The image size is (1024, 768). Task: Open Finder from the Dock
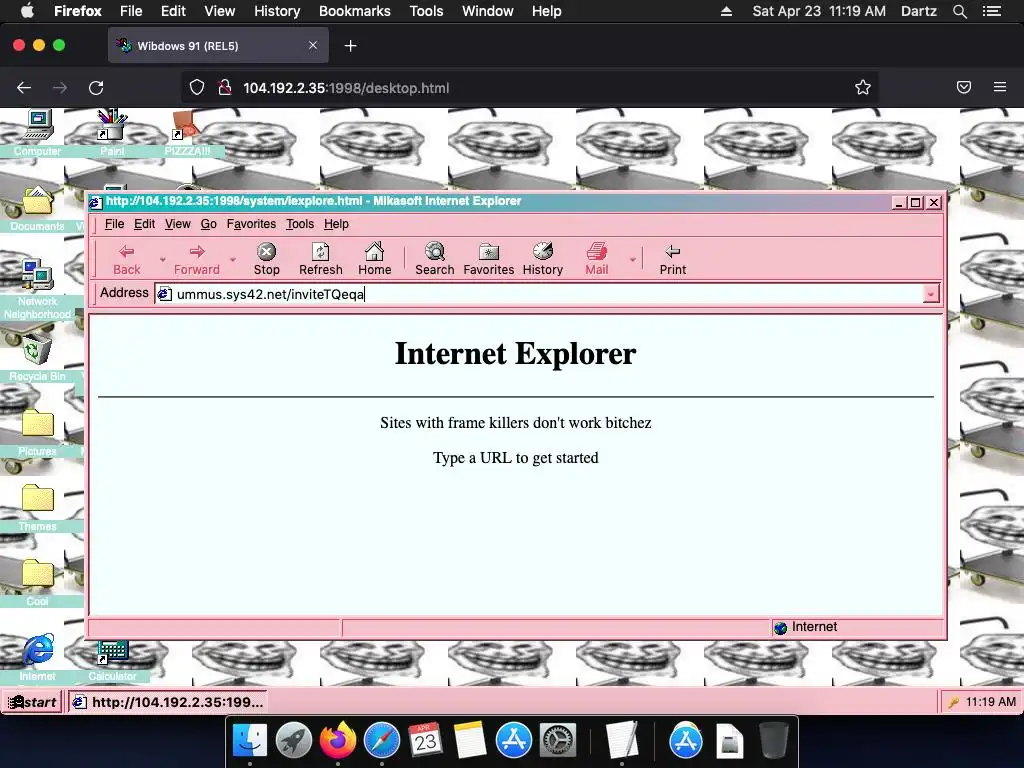click(250, 741)
